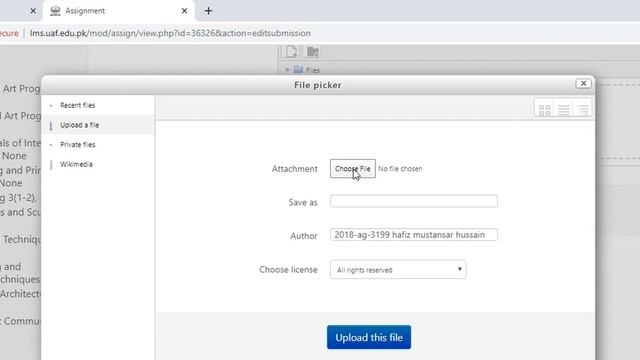Image resolution: width=640 pixels, height=360 pixels.
Task: Switch file picker to icon grid view
Action: (544, 110)
